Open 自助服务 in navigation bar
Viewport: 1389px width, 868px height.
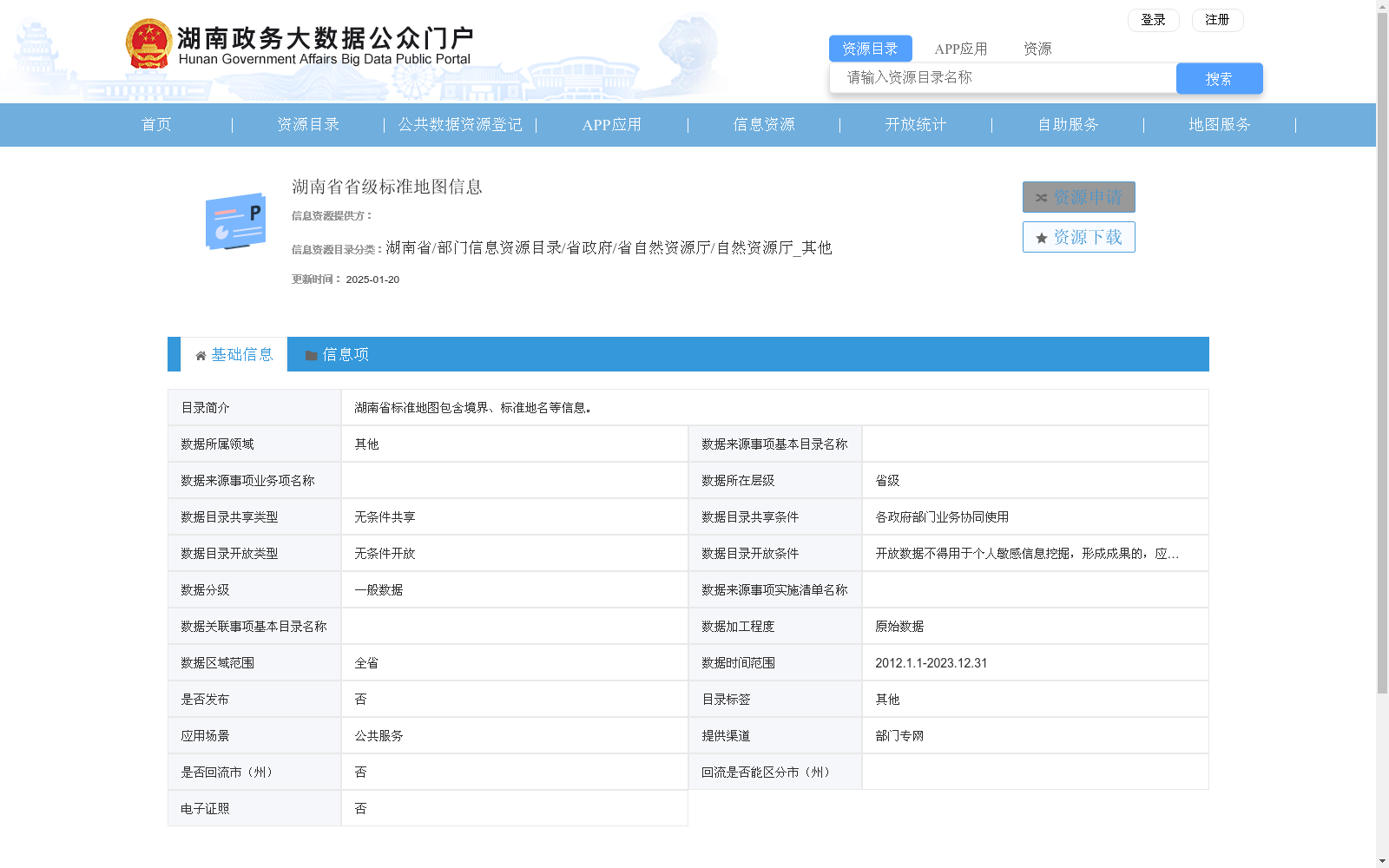[1068, 125]
